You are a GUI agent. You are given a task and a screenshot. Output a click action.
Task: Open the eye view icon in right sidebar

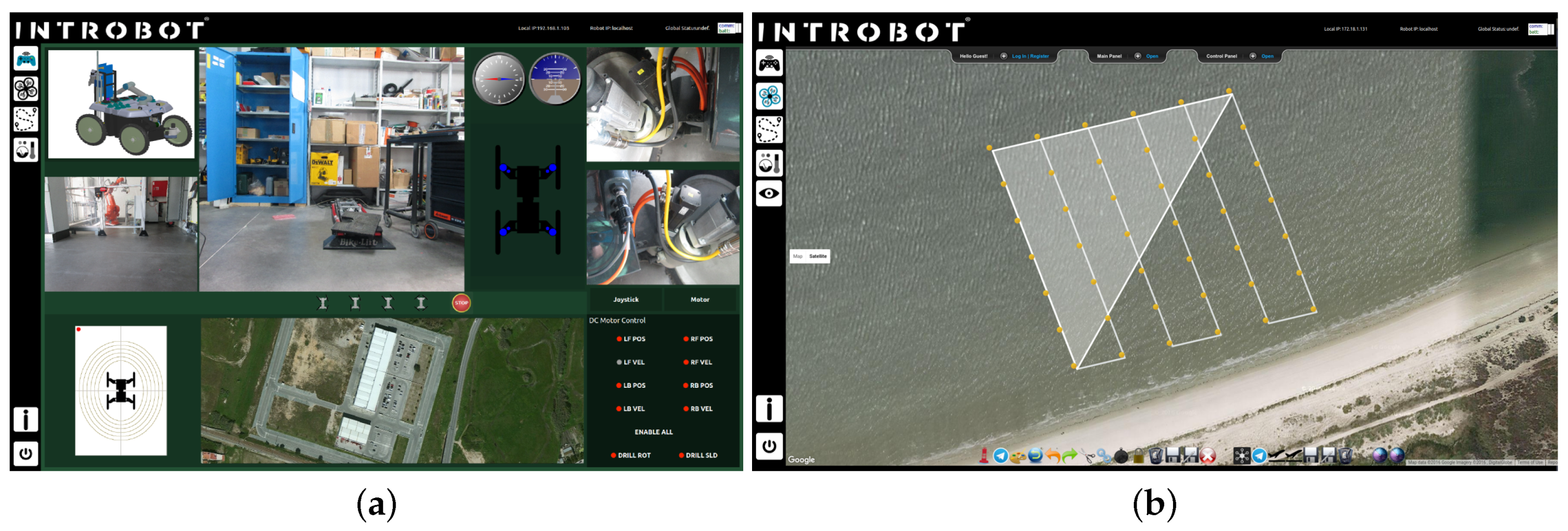click(x=769, y=193)
